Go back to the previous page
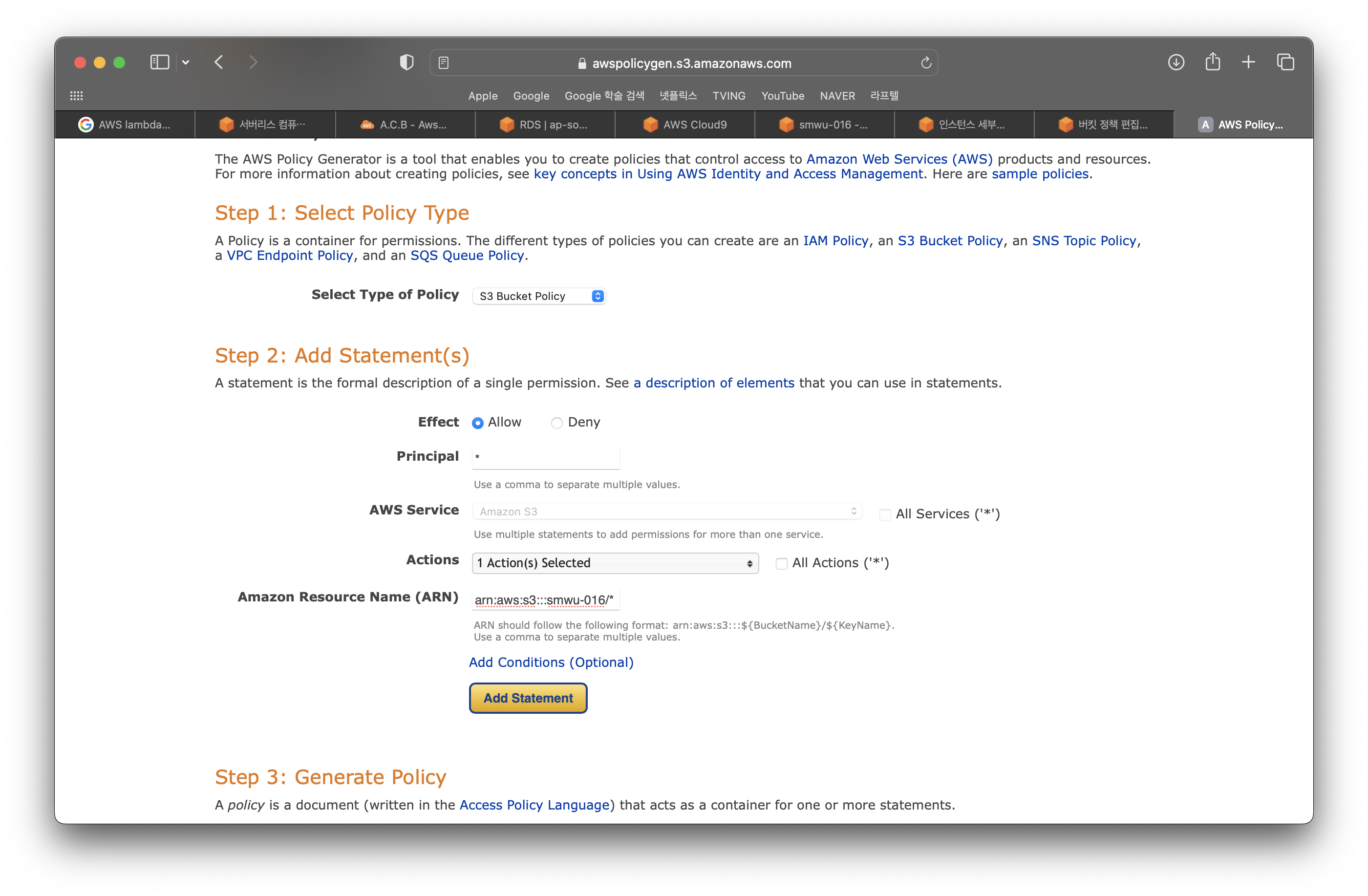The width and height of the screenshot is (1368, 896). [219, 62]
